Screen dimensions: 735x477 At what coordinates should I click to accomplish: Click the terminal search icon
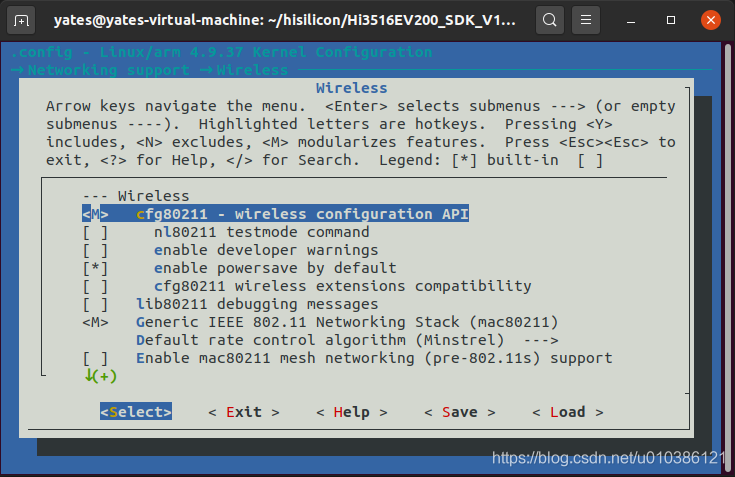(550, 20)
